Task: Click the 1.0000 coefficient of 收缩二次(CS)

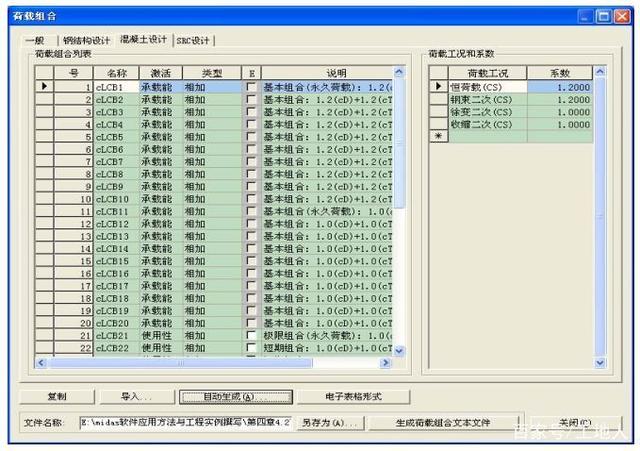Action: click(x=560, y=124)
